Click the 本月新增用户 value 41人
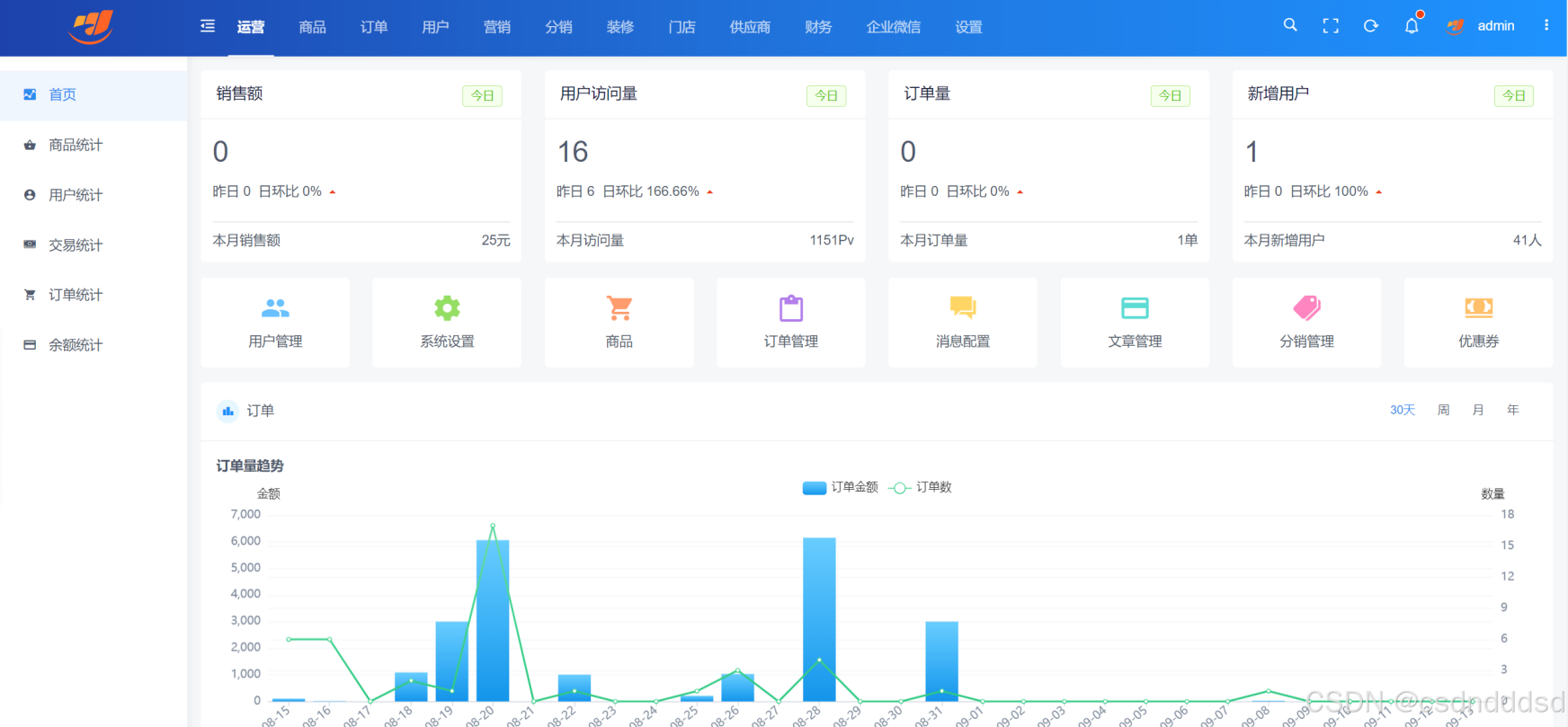The image size is (1568, 727). (1527, 240)
